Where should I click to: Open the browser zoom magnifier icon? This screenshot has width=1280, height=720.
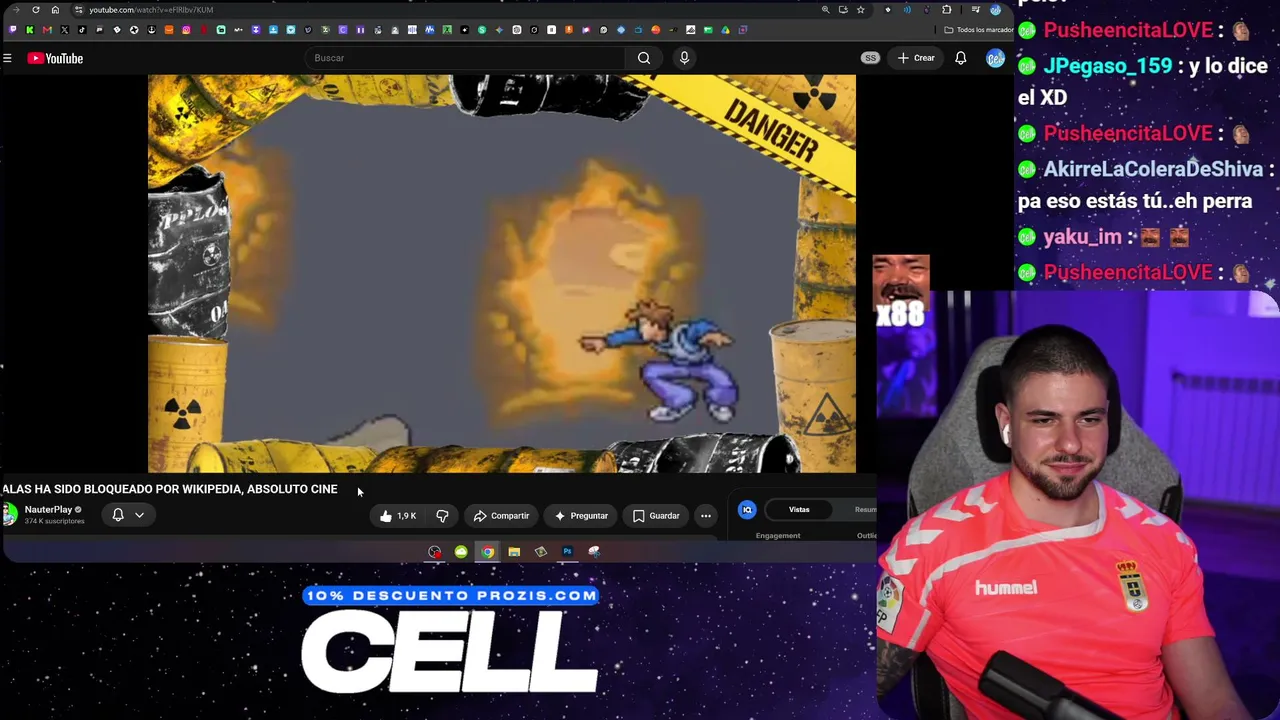[825, 10]
